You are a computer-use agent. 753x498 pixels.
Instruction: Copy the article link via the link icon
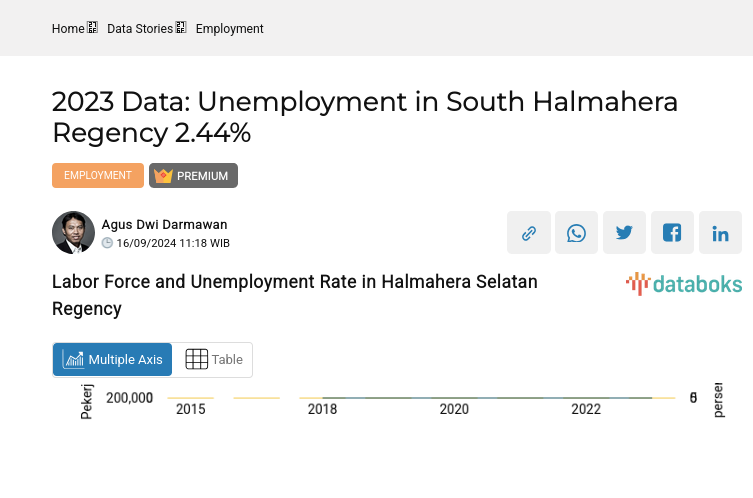[528, 233]
